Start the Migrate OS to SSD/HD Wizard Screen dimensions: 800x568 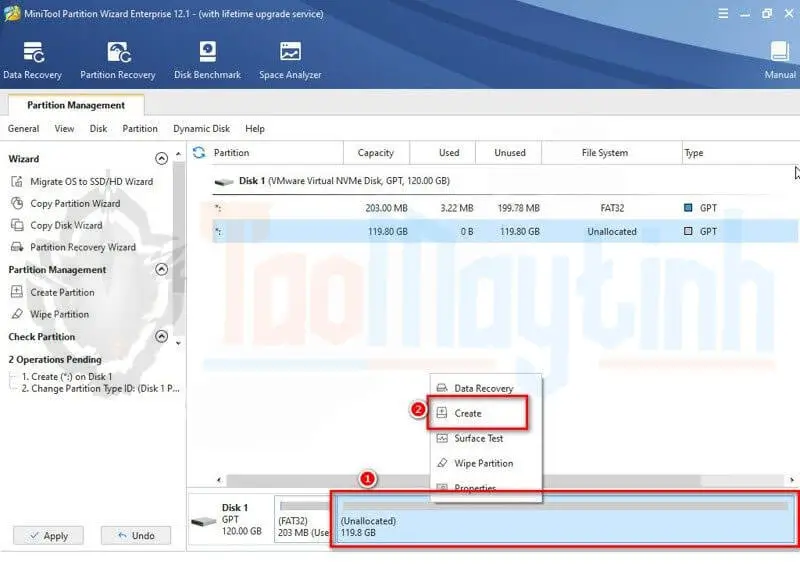91,182
